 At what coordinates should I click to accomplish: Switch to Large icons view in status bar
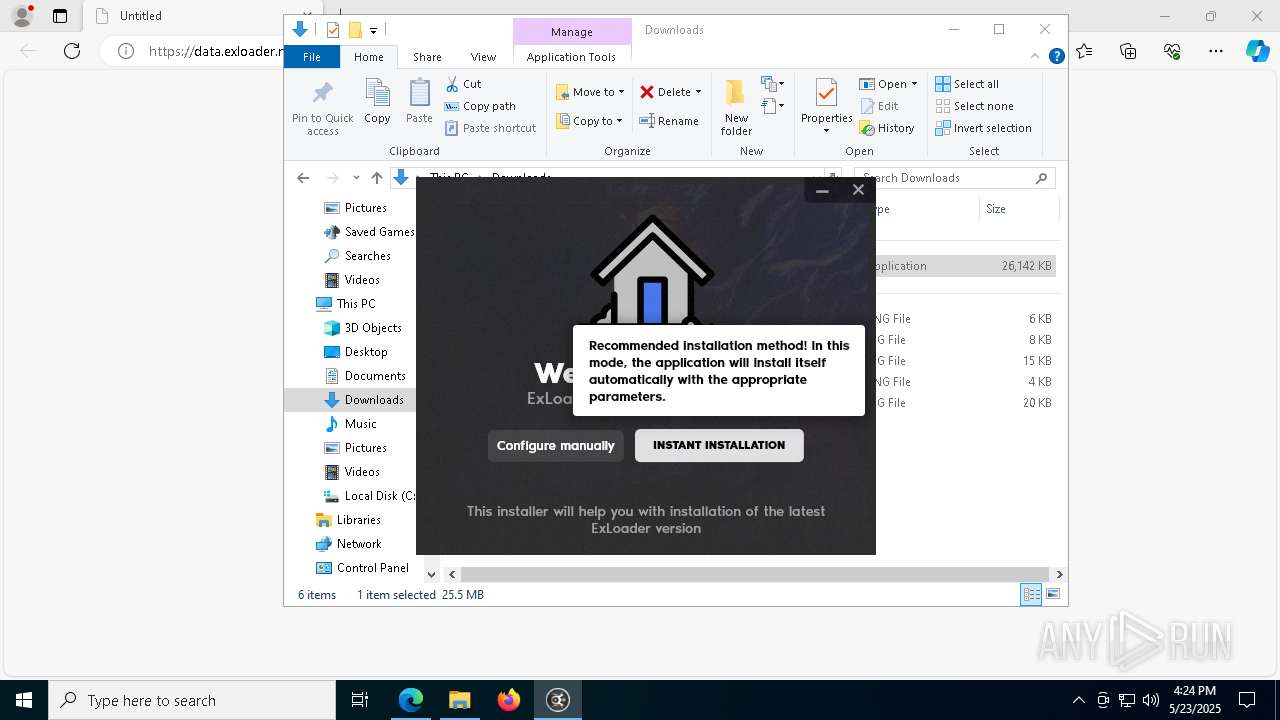1053,595
